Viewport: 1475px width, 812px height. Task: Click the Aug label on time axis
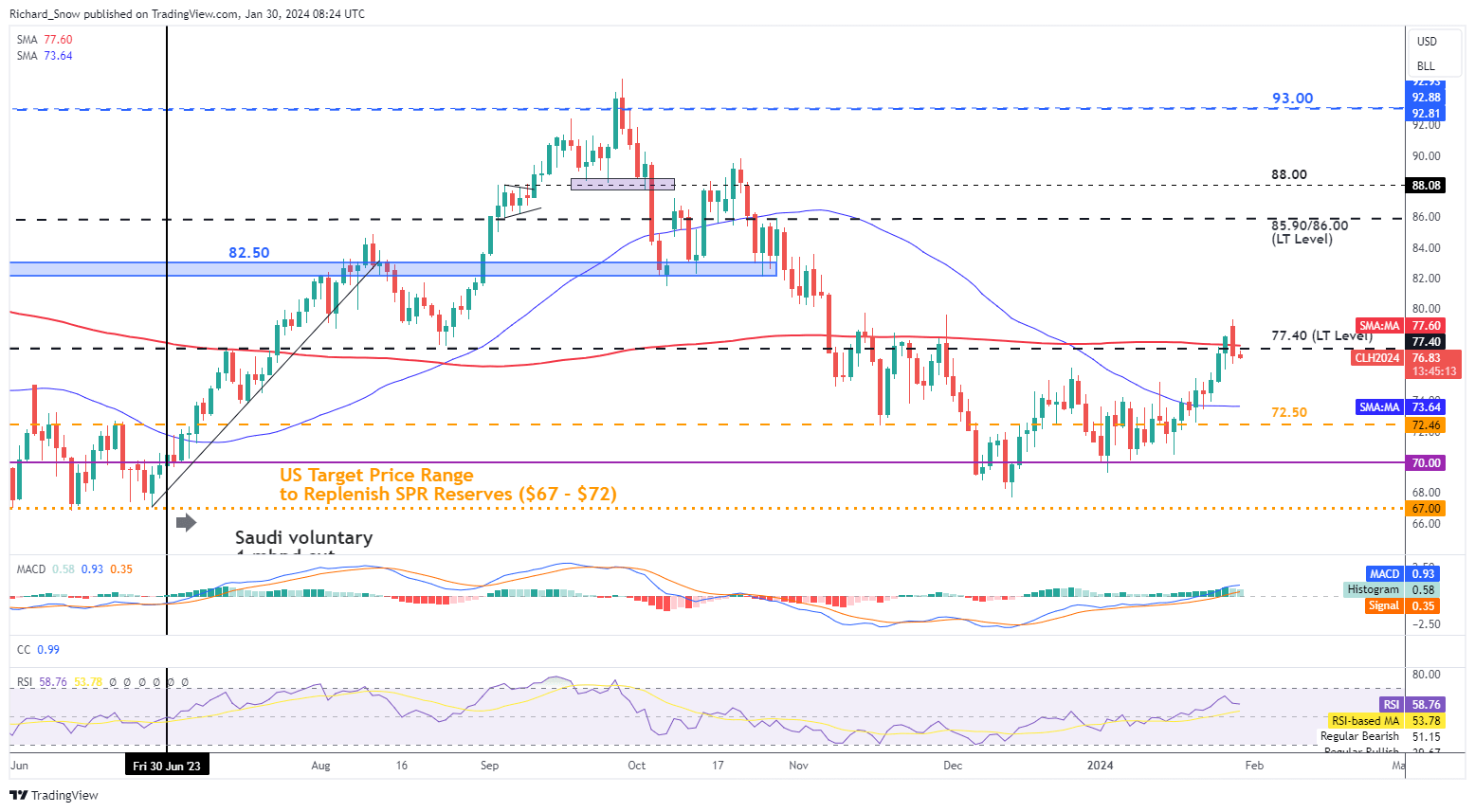click(x=320, y=766)
